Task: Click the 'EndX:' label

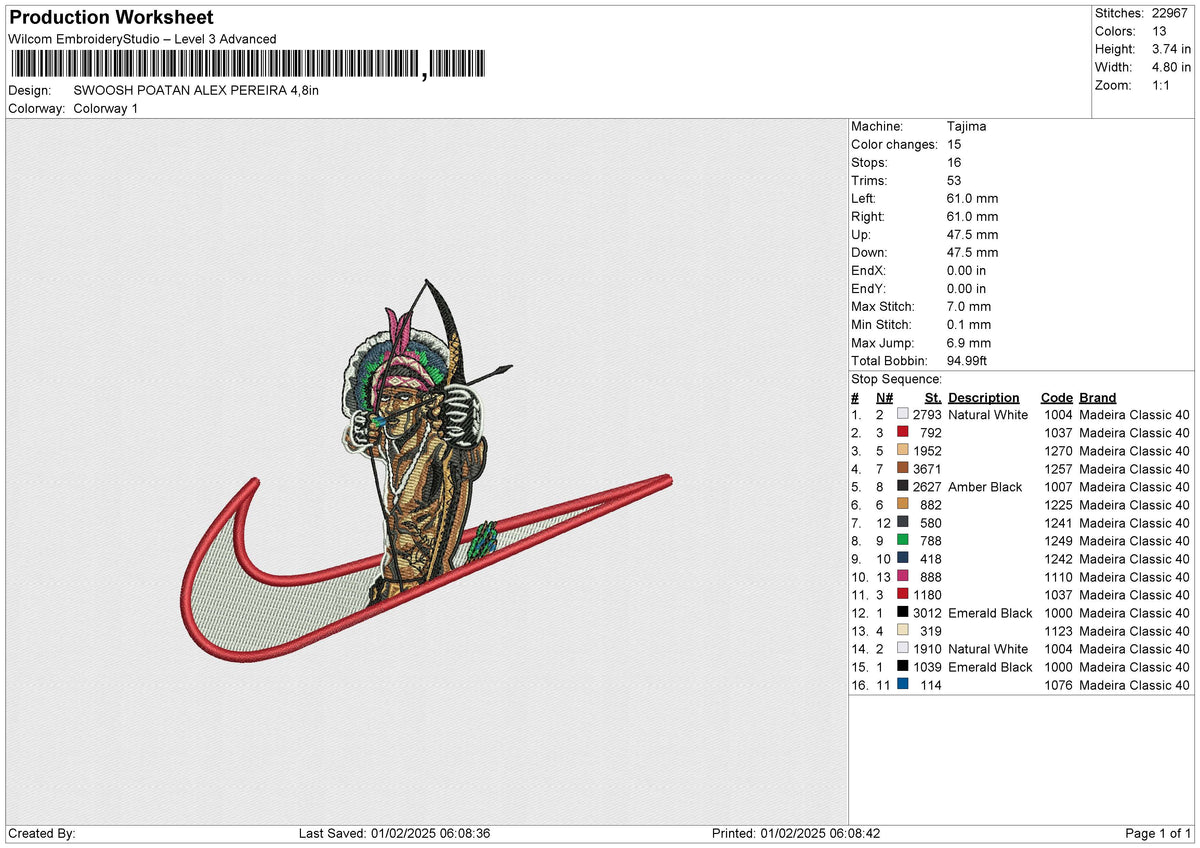Action: point(868,271)
